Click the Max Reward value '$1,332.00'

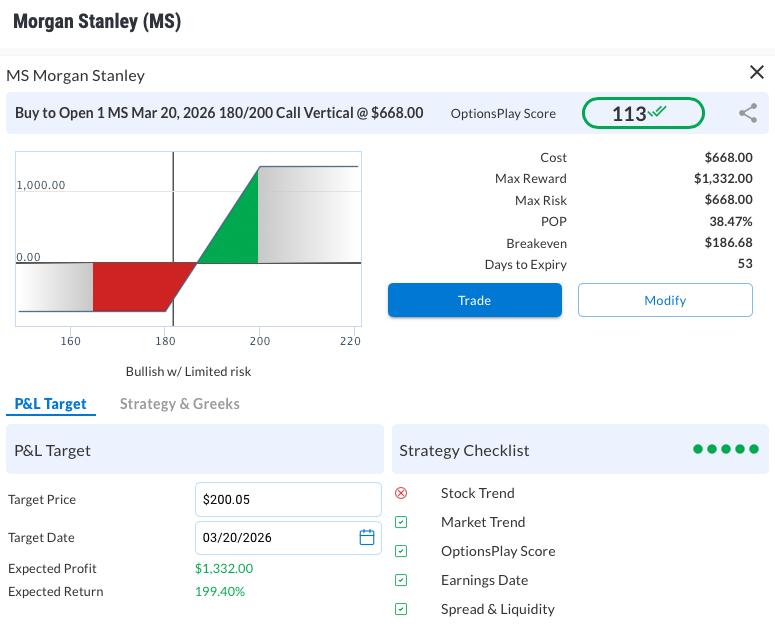tap(723, 178)
